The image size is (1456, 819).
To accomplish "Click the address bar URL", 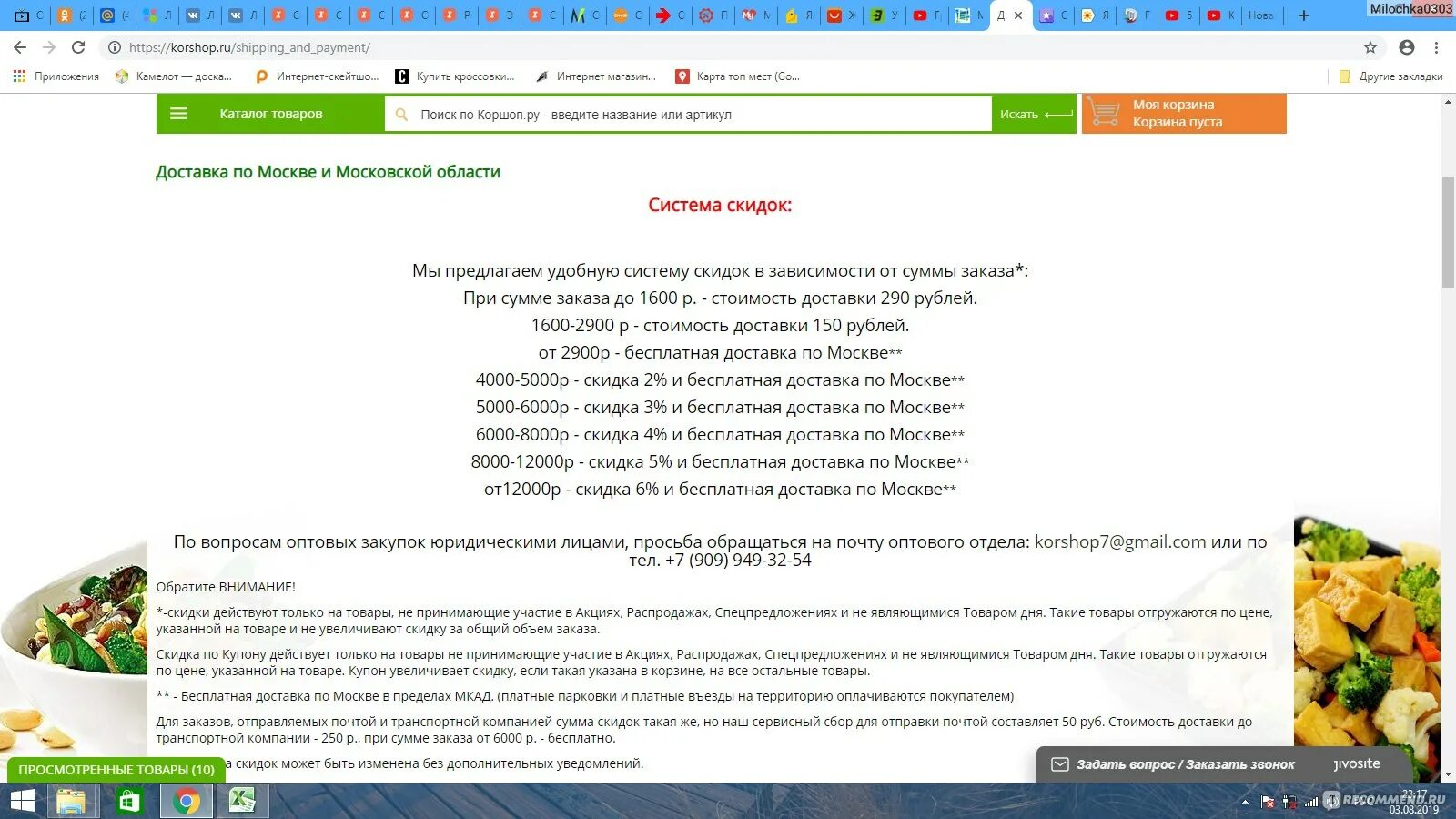I will tap(249, 47).
